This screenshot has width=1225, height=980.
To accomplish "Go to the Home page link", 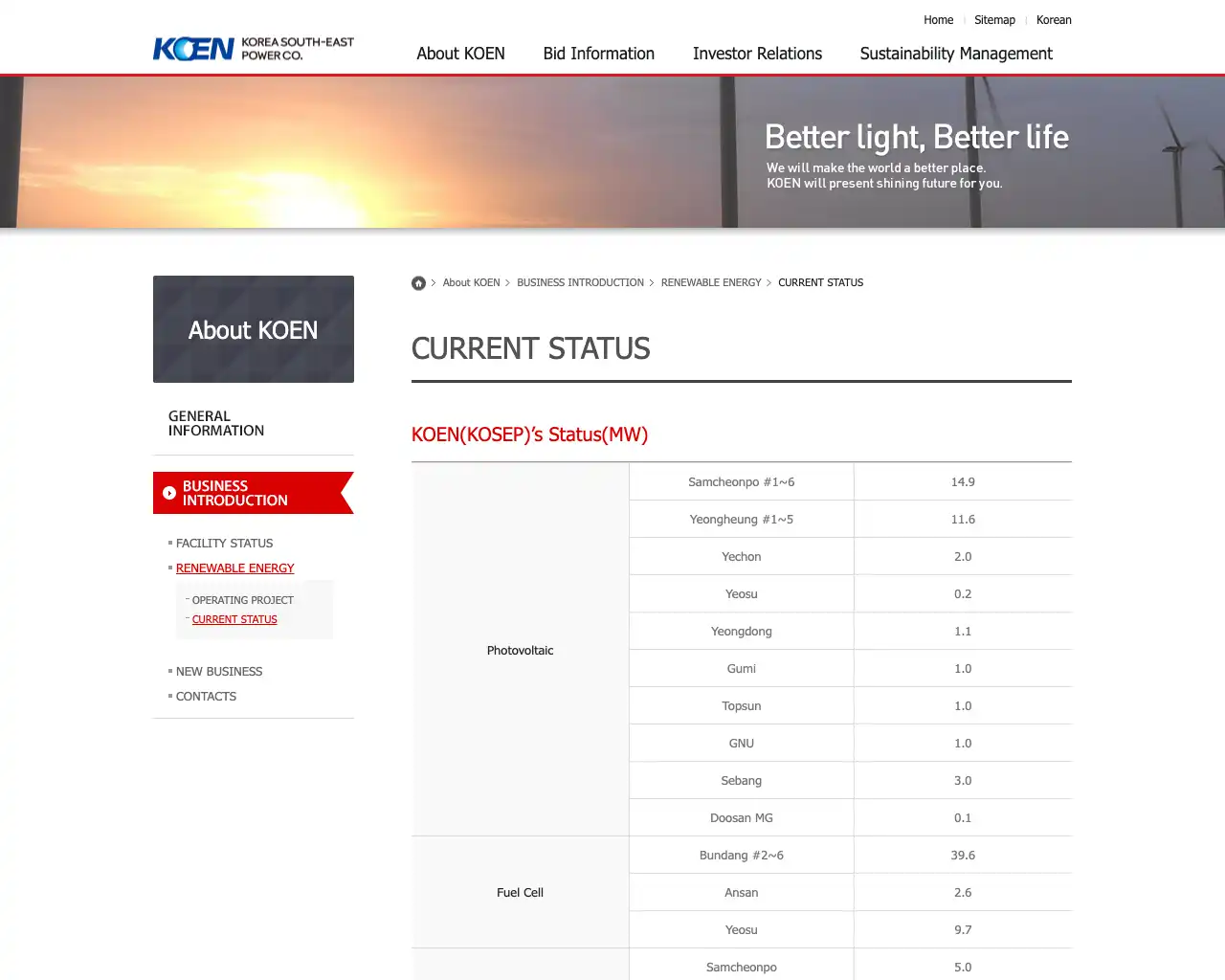I will tap(938, 19).
